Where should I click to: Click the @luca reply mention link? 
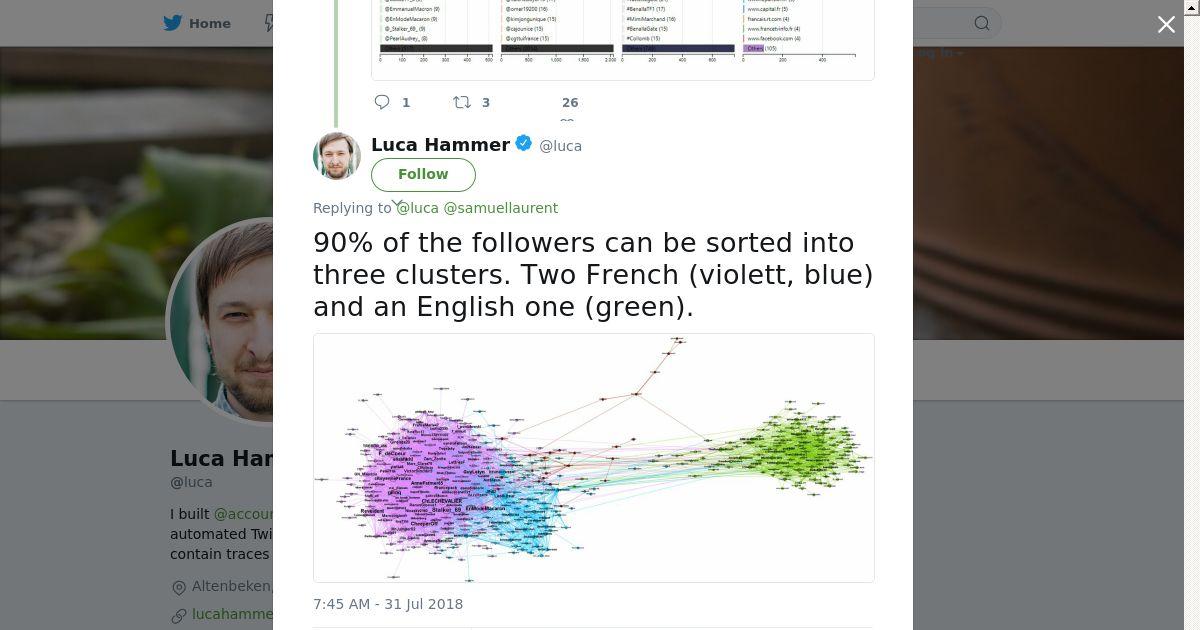click(x=418, y=208)
